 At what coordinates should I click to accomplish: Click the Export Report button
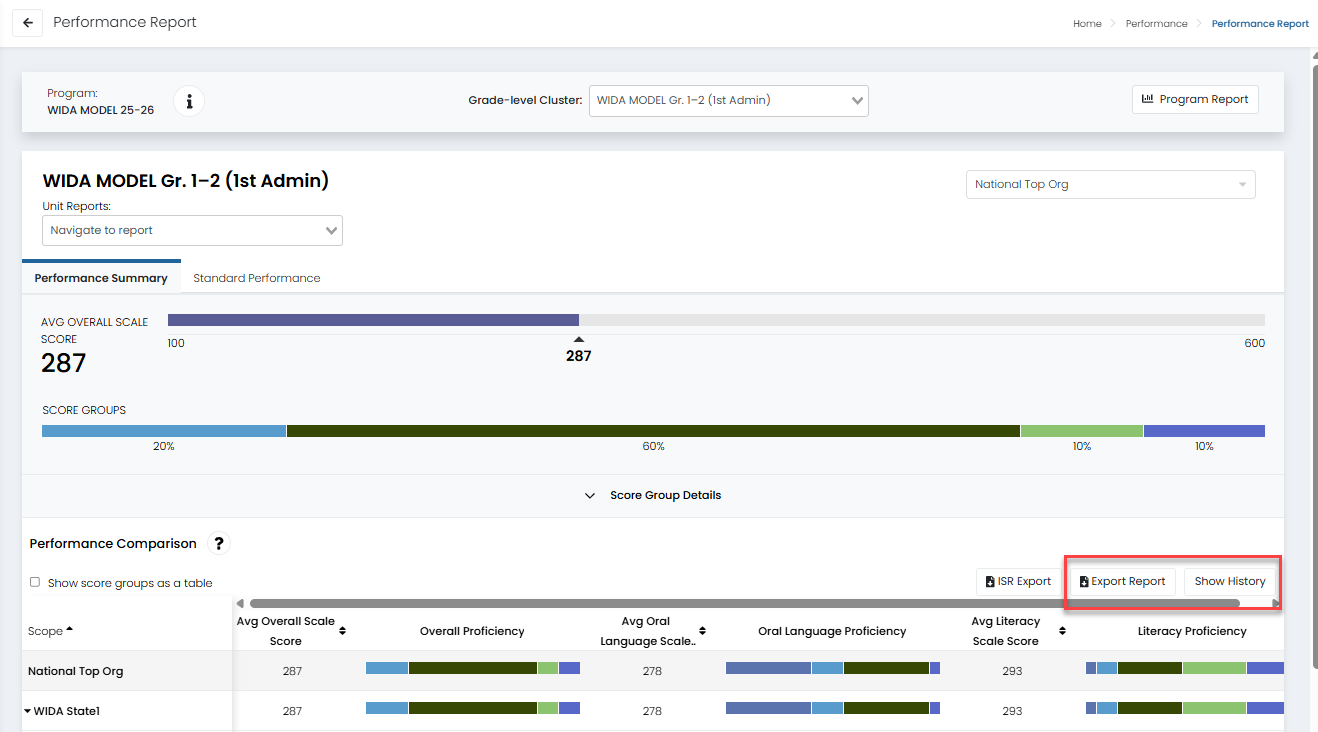pyautogui.click(x=1122, y=581)
